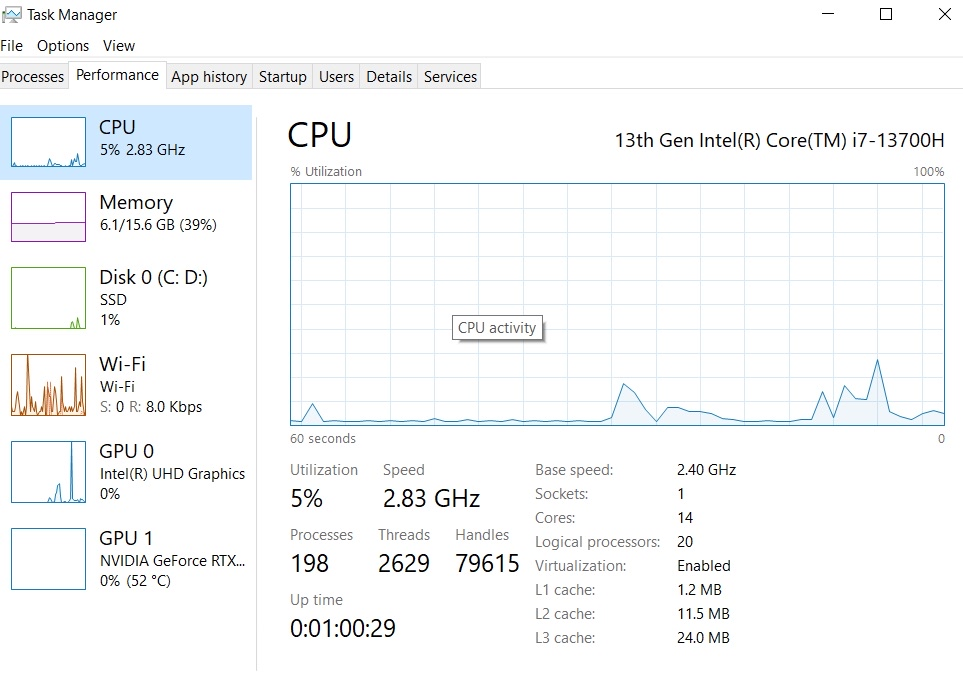
Task: Select the Memory usage mini graph
Action: 48,217
